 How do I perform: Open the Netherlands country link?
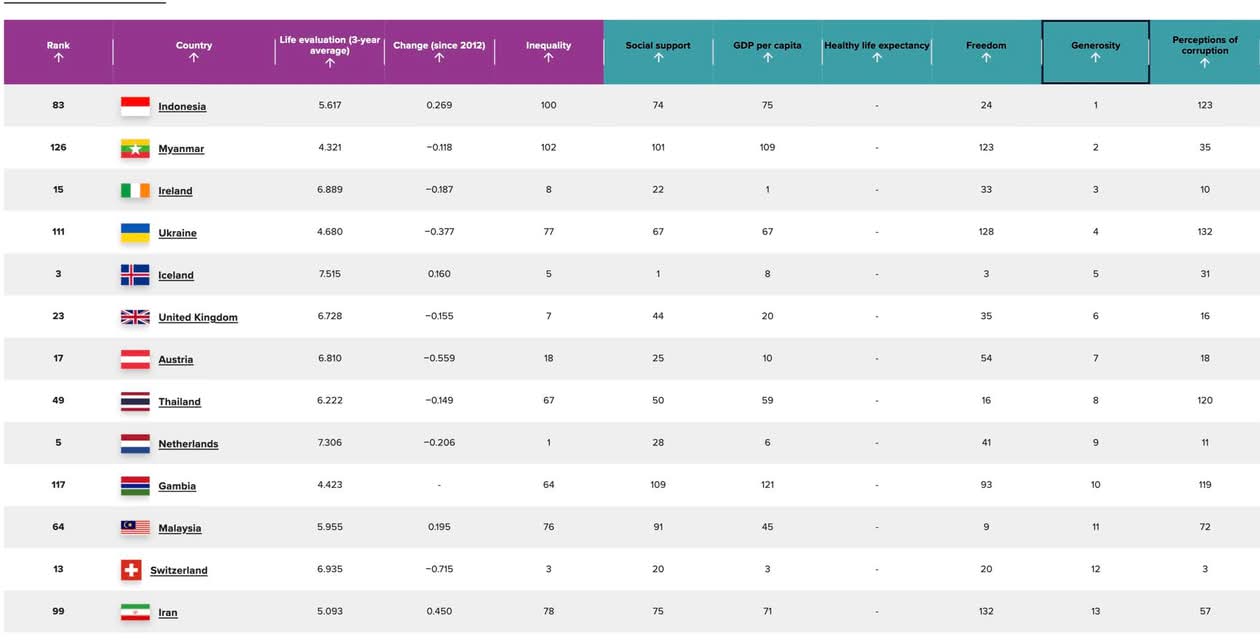[188, 444]
